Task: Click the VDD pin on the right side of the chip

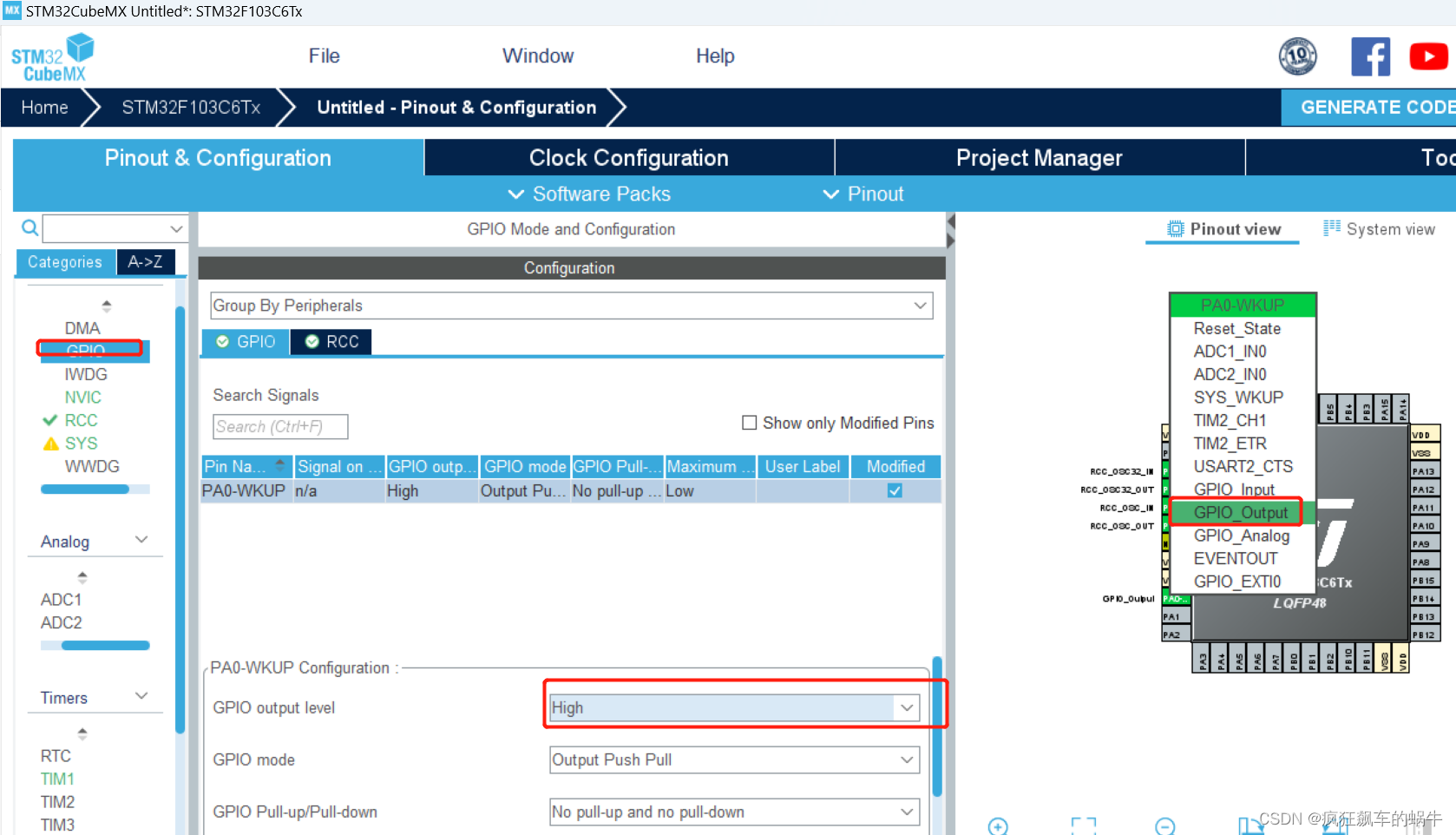Action: tap(1425, 435)
